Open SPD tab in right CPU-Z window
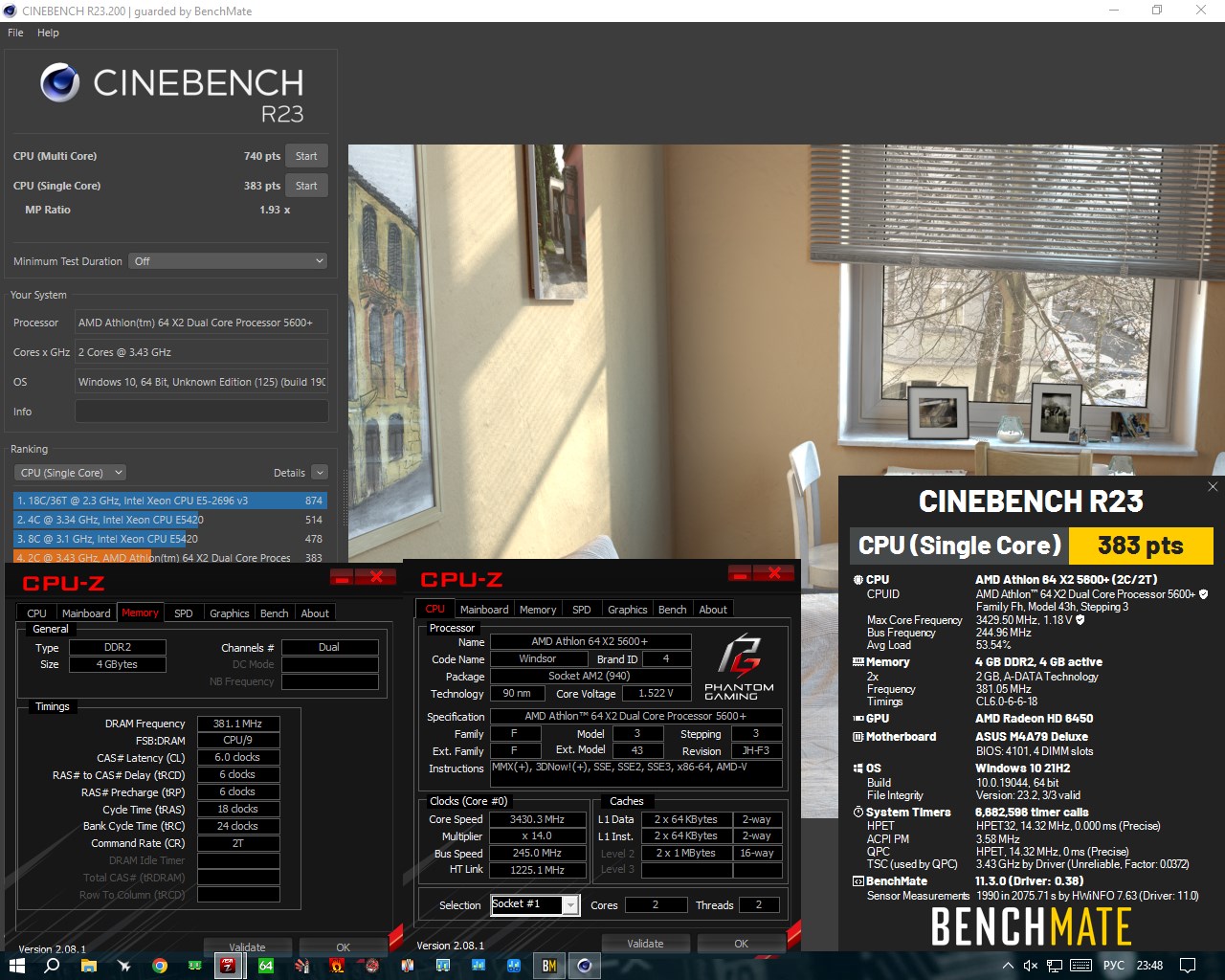This screenshot has width=1225, height=980. (x=582, y=610)
